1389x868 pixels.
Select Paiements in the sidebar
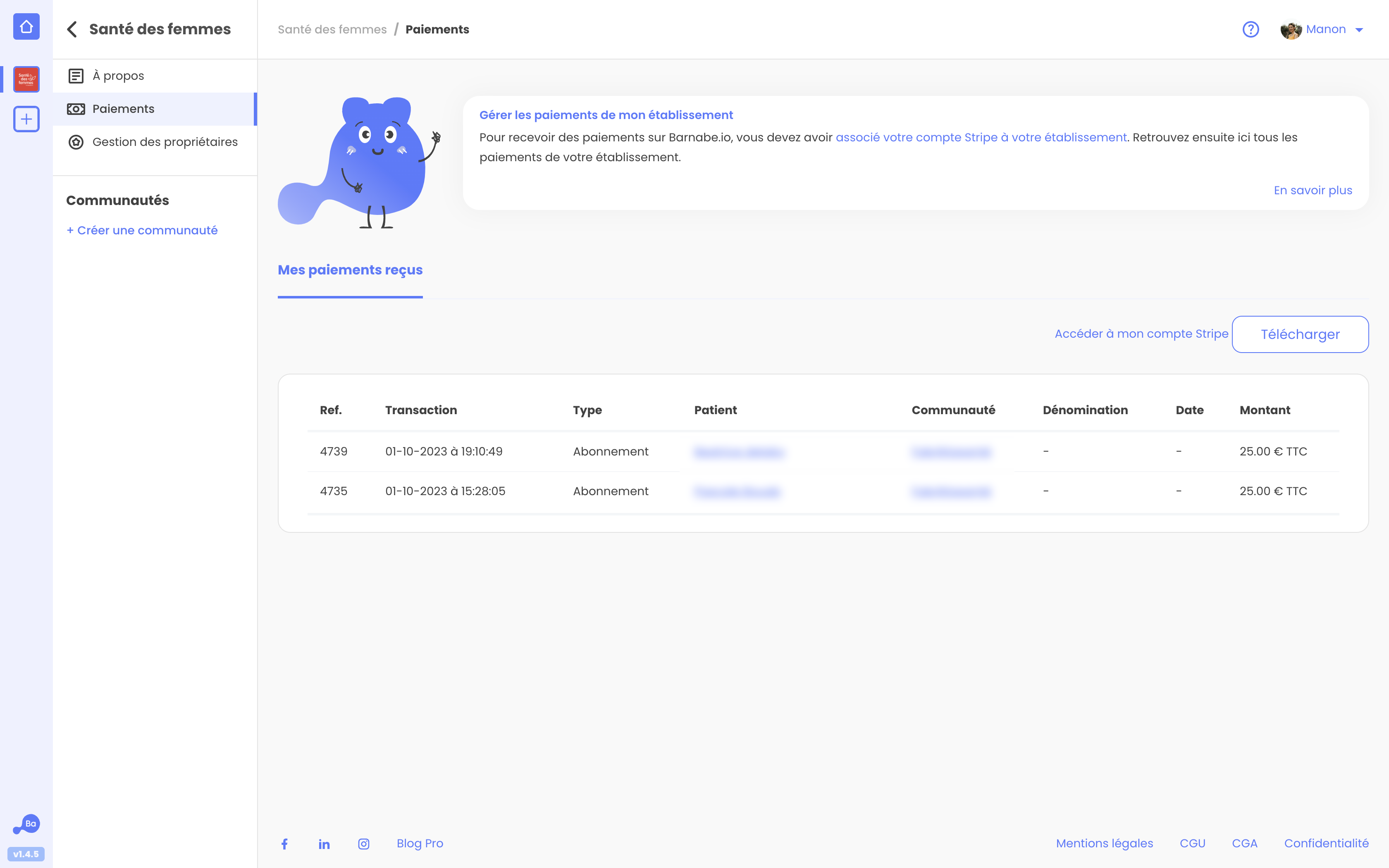click(155, 109)
